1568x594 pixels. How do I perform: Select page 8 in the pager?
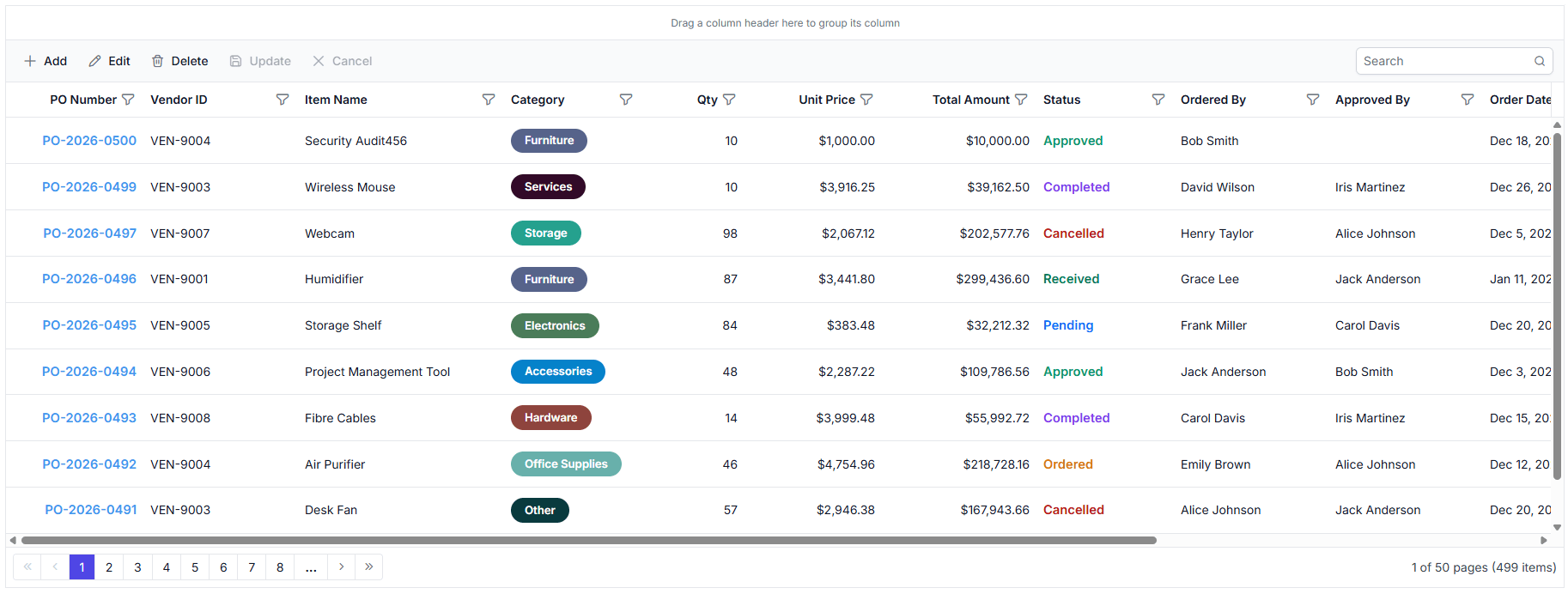pos(280,567)
